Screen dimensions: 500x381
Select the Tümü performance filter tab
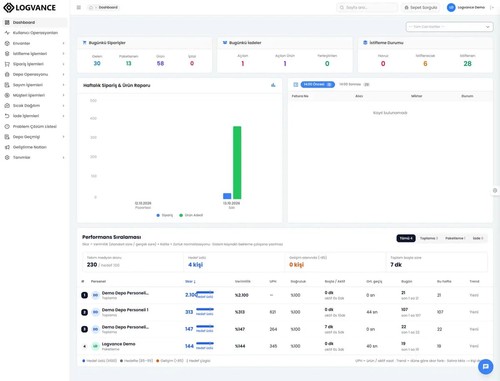tap(406, 238)
